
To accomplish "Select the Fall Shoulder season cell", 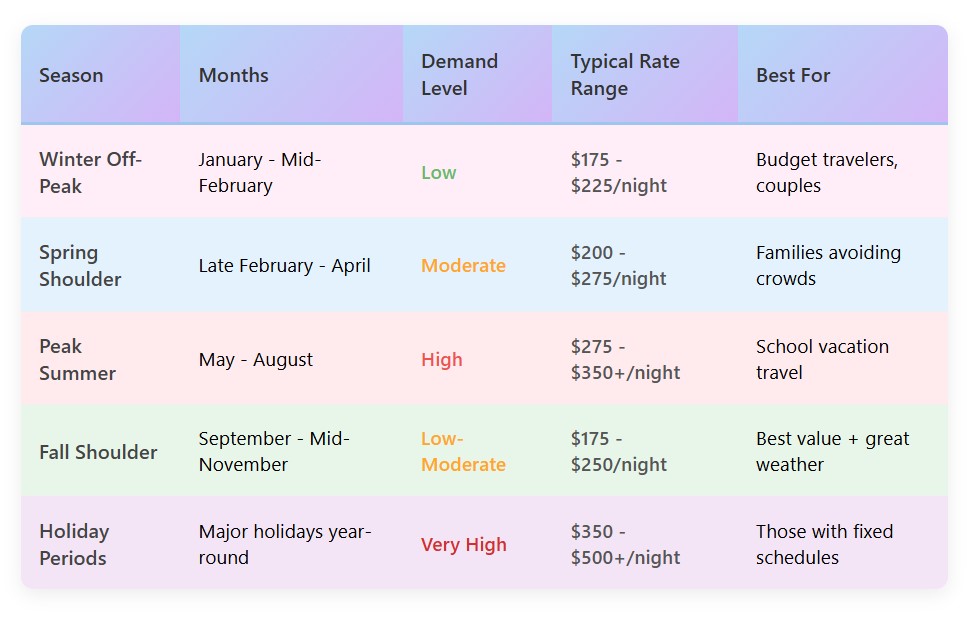I will click(98, 452).
